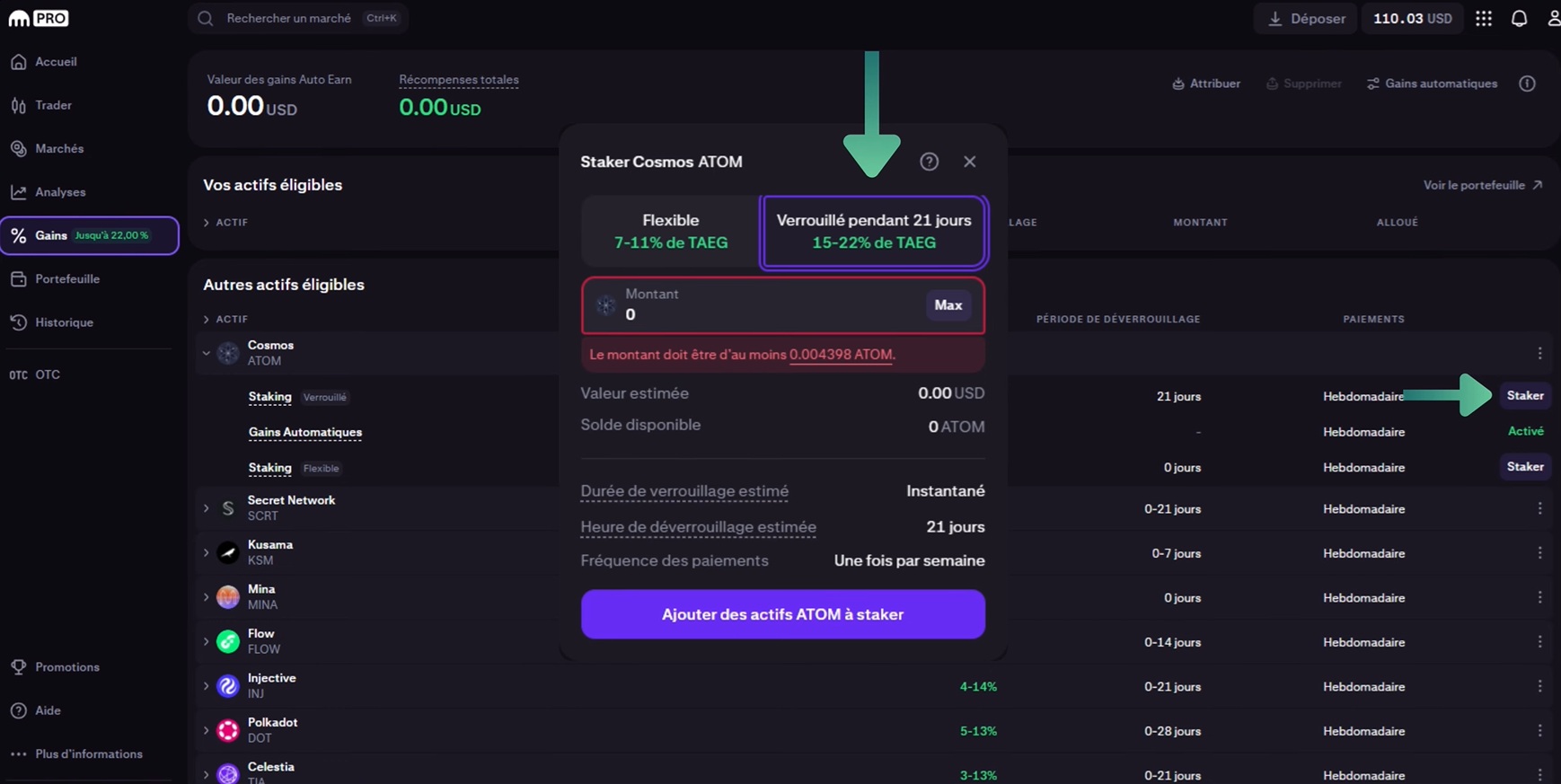Open more options for Flow row
Viewport: 1561px width, 784px height.
tap(1539, 641)
